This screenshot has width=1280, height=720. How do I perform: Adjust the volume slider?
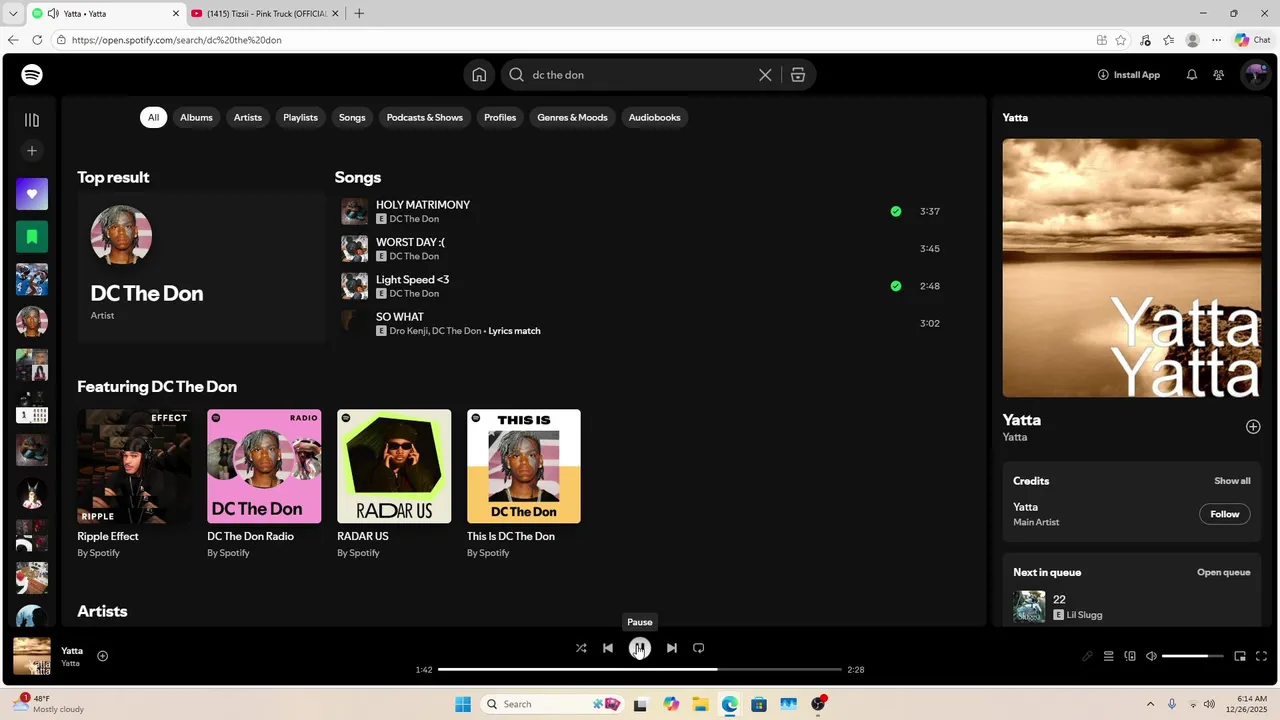point(1192,657)
